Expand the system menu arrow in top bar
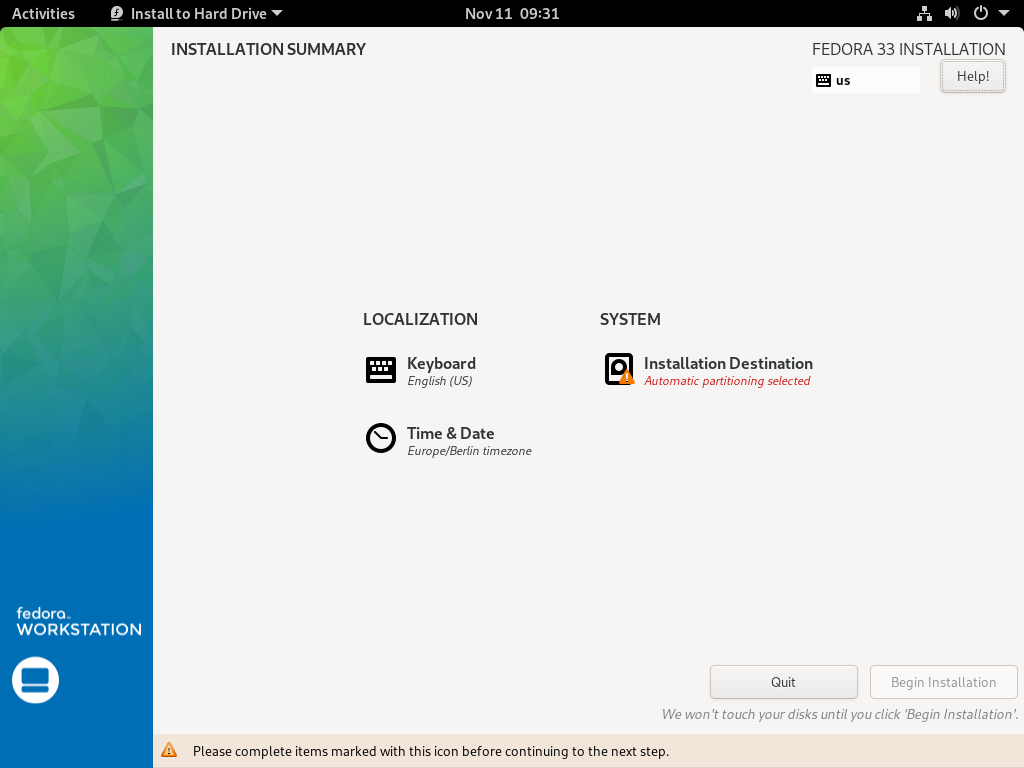Screen dimensions: 1024x768 (x=1004, y=13)
